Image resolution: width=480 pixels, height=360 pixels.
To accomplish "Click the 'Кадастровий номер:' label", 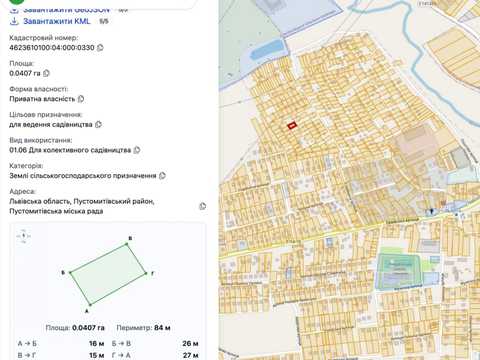I will pyautogui.click(x=44, y=38).
